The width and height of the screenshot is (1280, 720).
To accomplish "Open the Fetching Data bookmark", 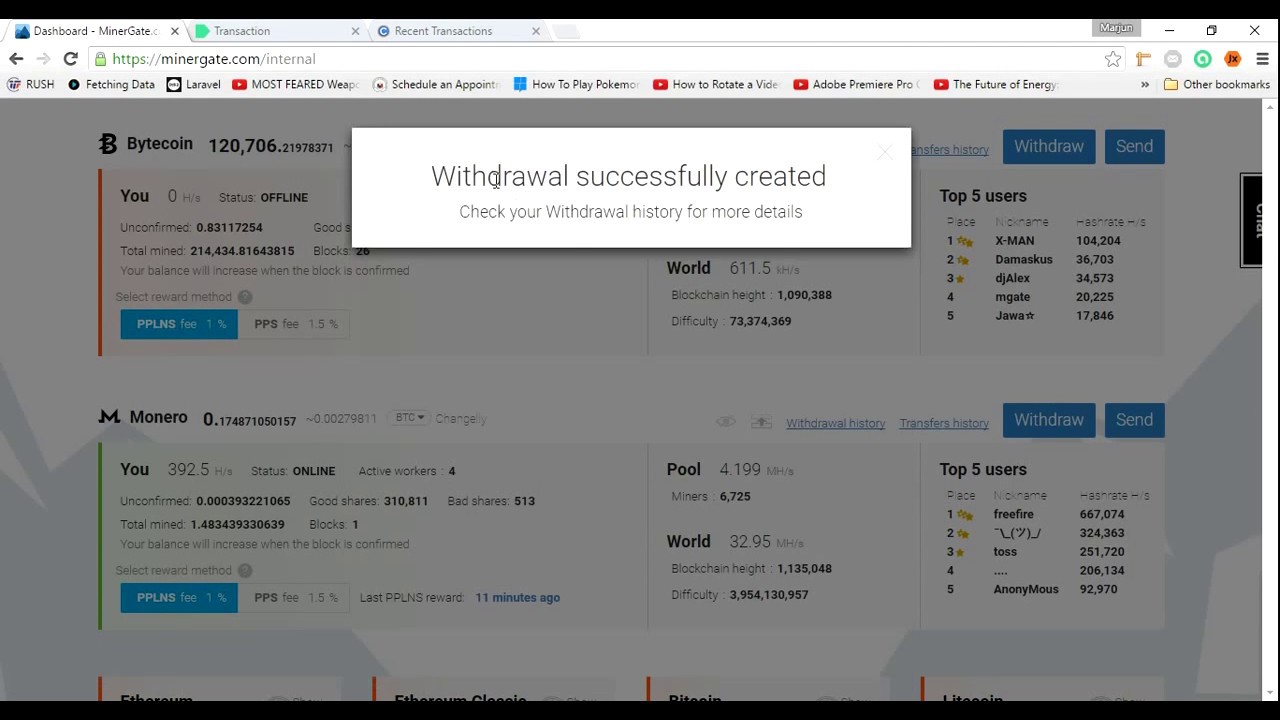I will [111, 85].
